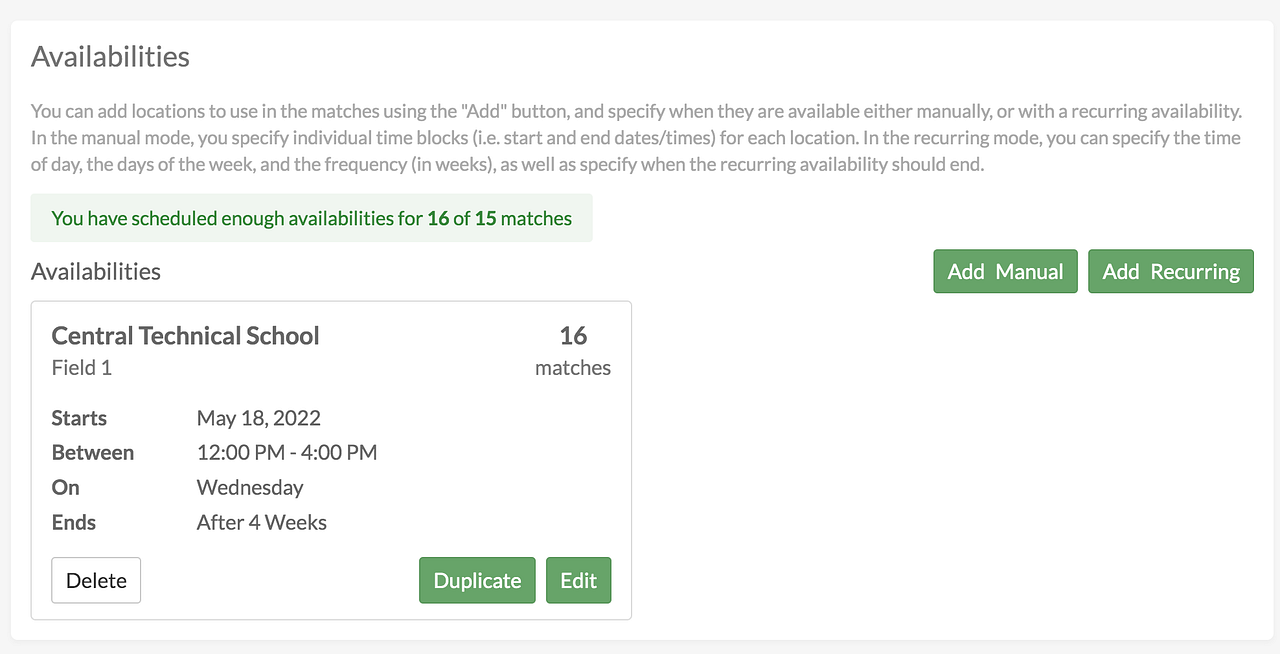Screen dimensions: 1280x654
Task: Click the large Availabilities page heading
Action: point(110,57)
